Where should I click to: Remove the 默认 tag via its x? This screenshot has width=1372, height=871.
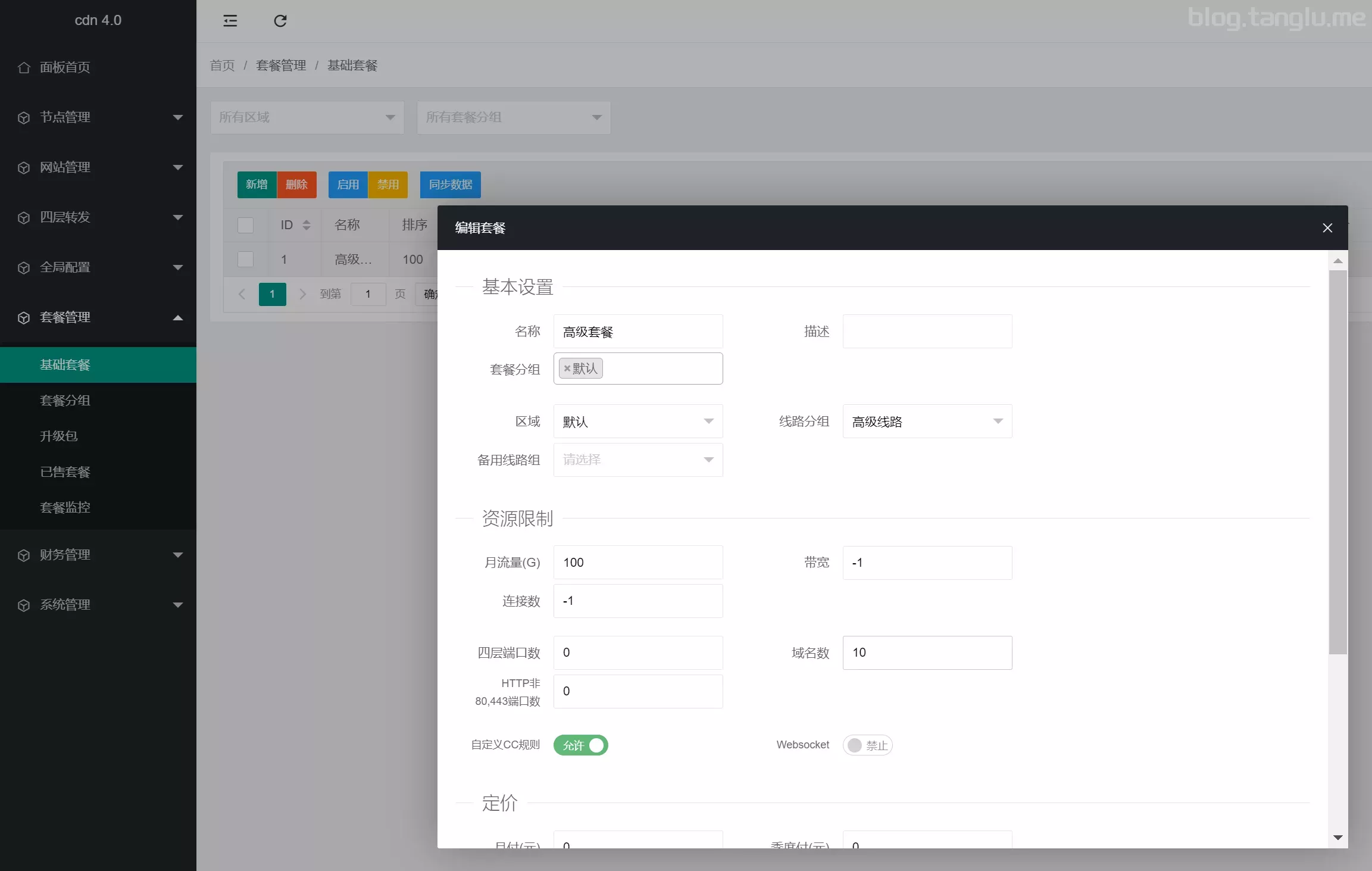(x=567, y=369)
